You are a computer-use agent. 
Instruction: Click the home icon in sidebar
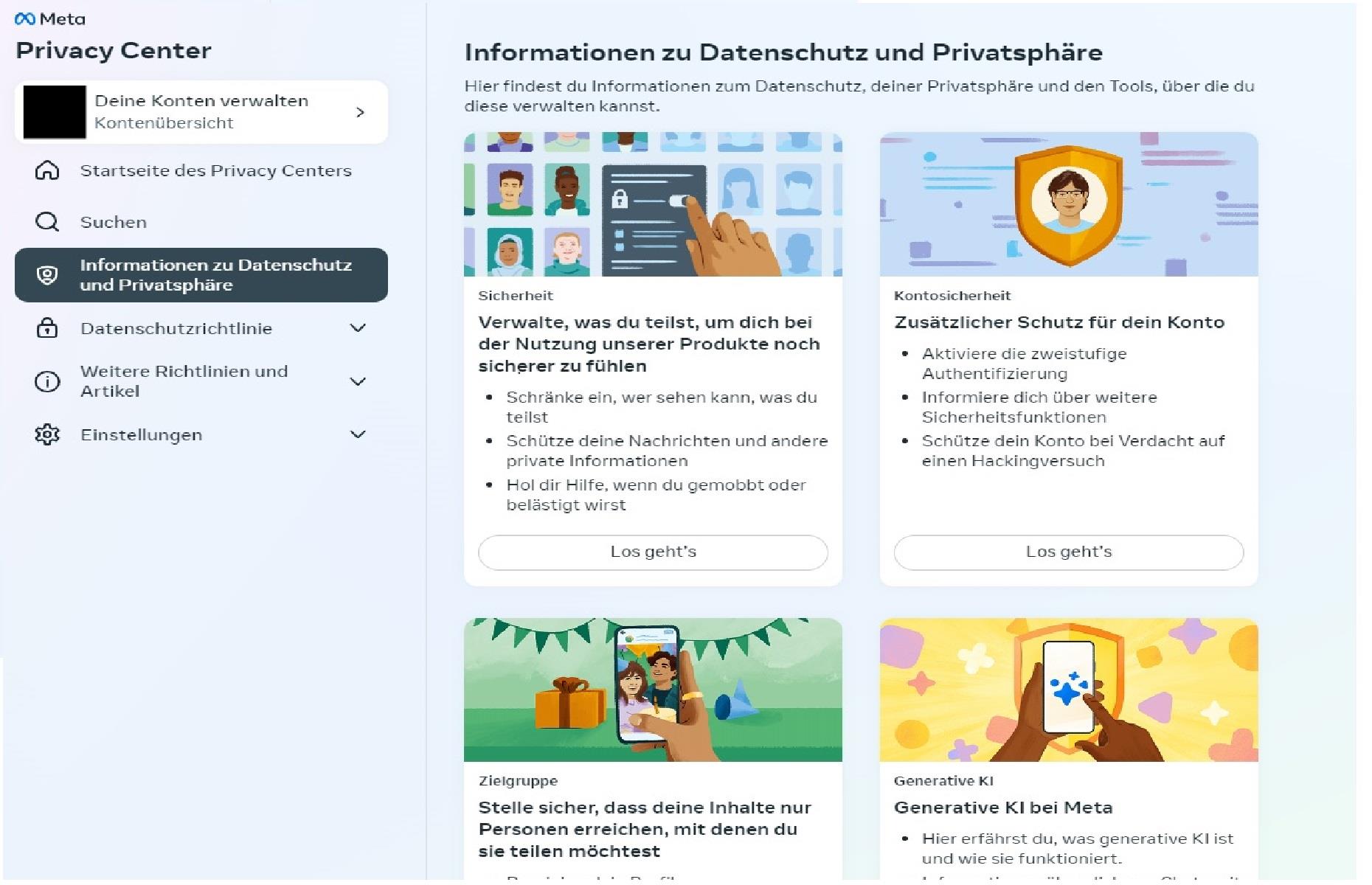pyautogui.click(x=47, y=170)
